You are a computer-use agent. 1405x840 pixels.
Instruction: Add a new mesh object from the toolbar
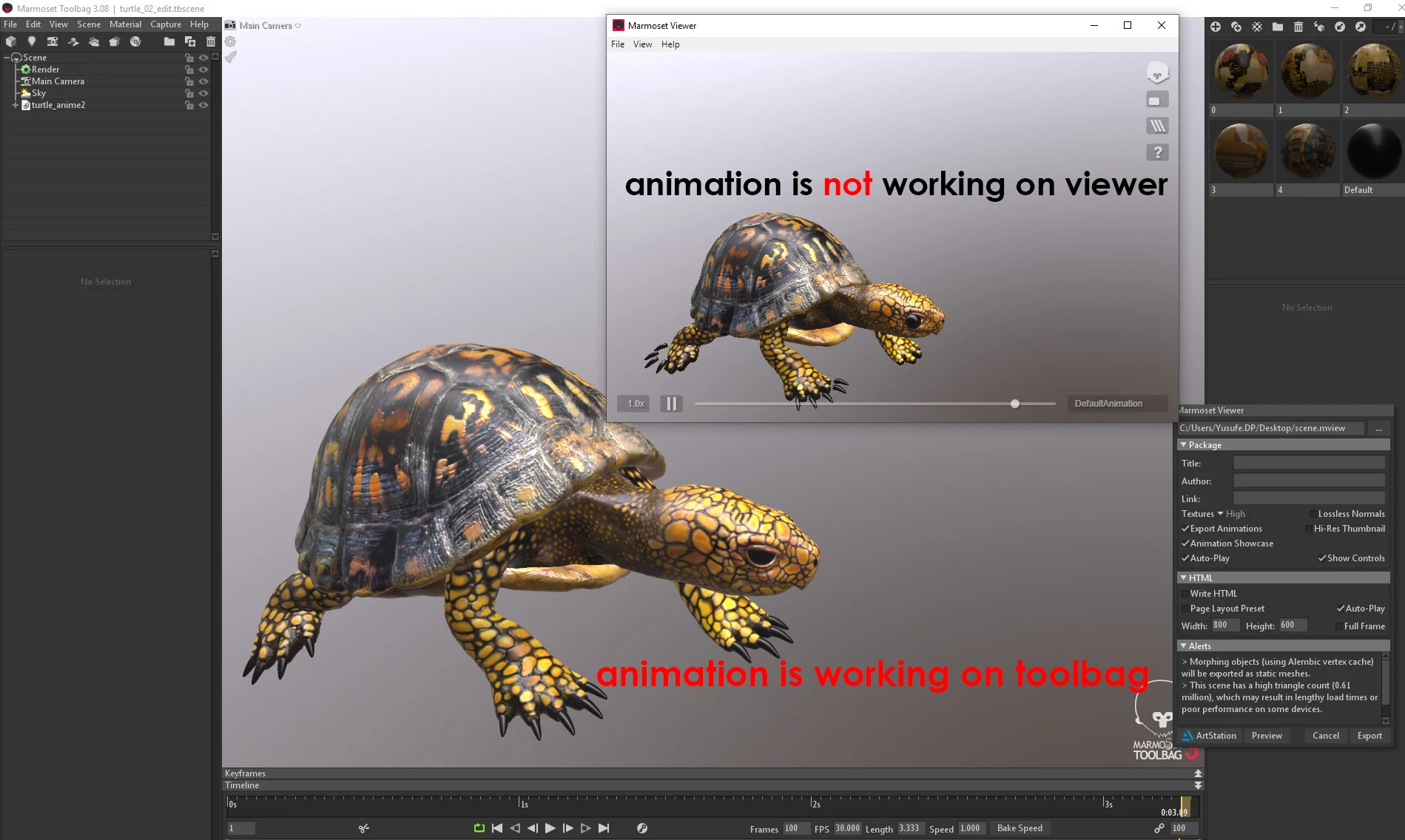tap(11, 41)
